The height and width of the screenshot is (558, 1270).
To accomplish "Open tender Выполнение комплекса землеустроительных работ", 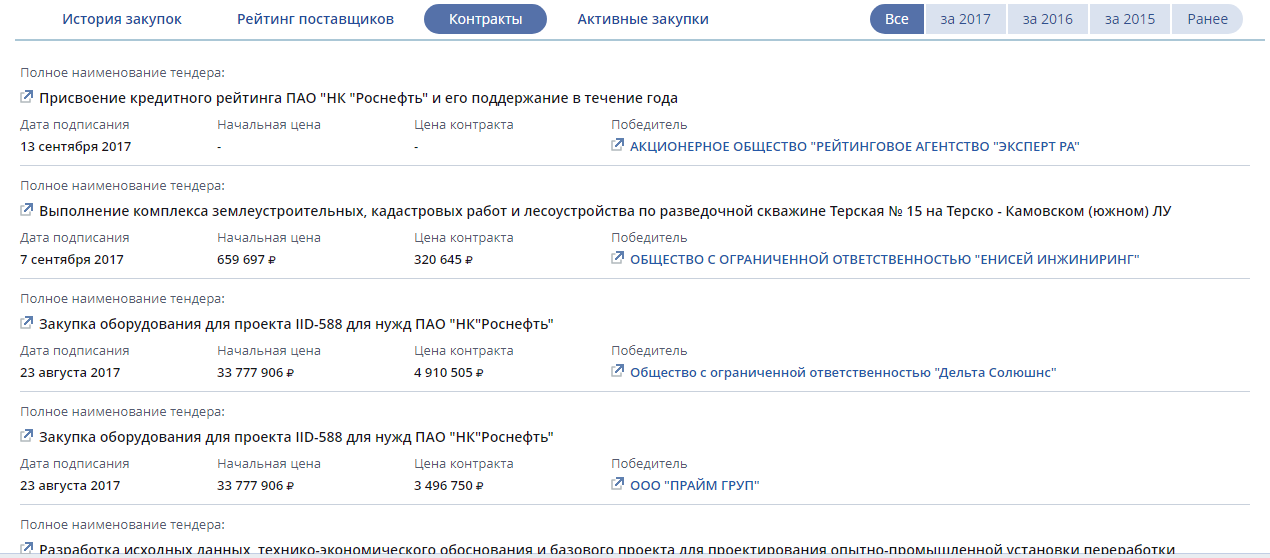I will [605, 211].
